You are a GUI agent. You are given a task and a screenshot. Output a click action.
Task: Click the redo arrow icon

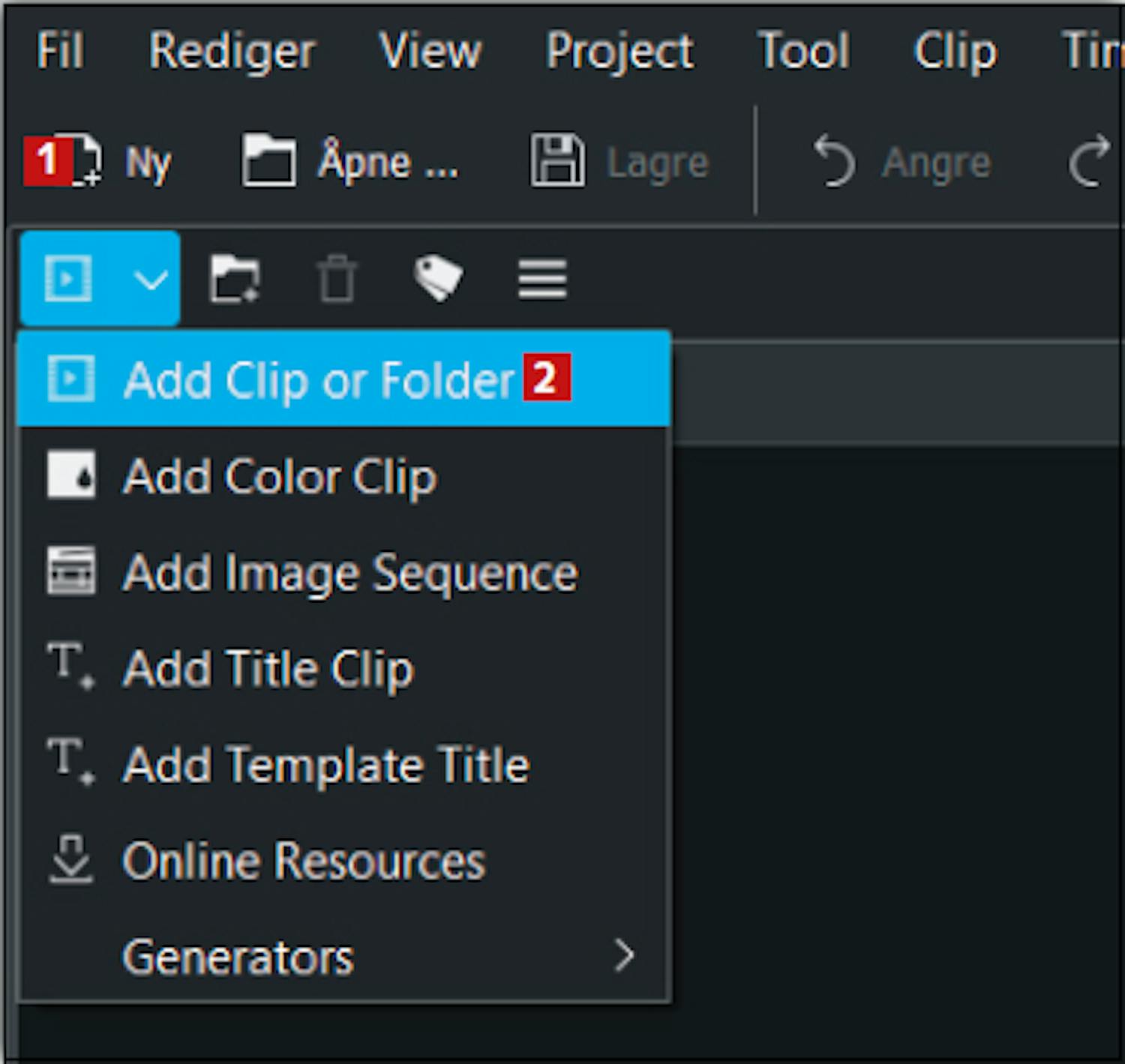point(1089,161)
